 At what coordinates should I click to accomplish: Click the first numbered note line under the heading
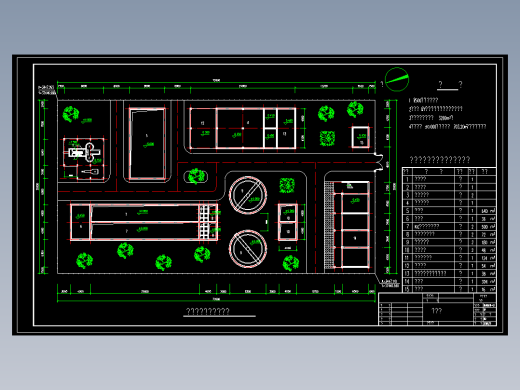(x=424, y=100)
